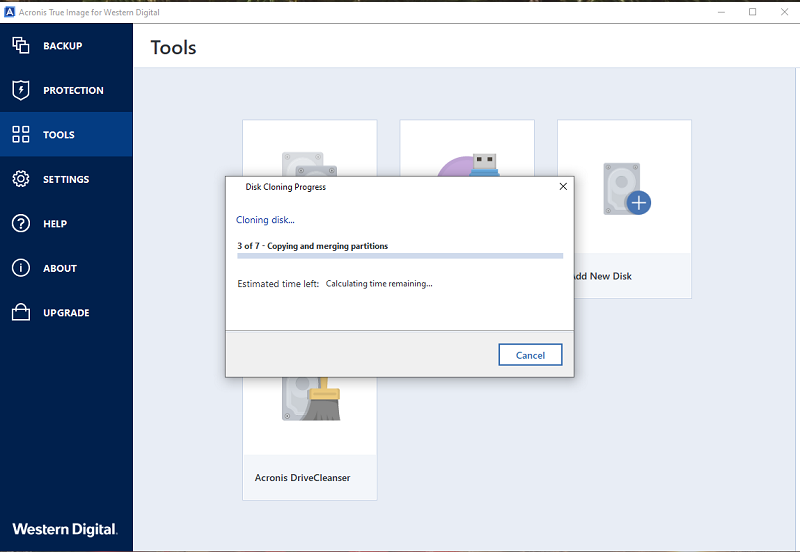Click the Tools page heading

173,47
